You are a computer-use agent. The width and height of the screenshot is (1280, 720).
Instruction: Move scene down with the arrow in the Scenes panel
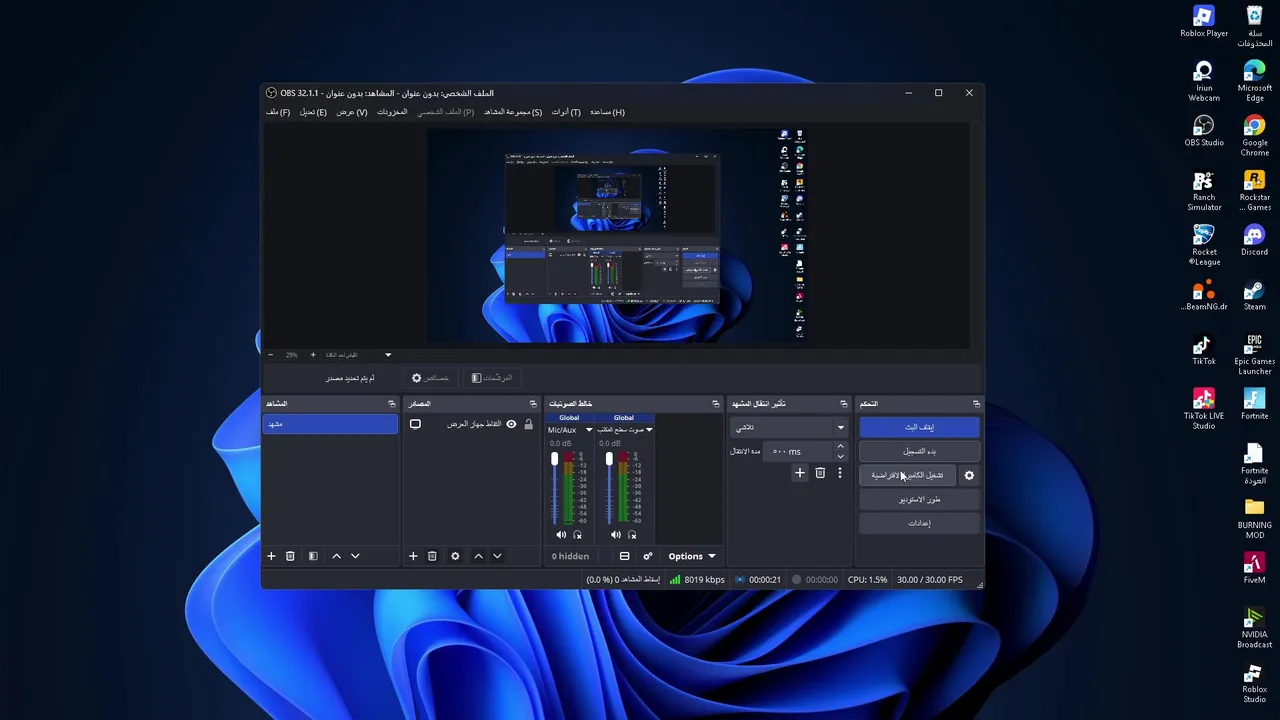(x=355, y=556)
